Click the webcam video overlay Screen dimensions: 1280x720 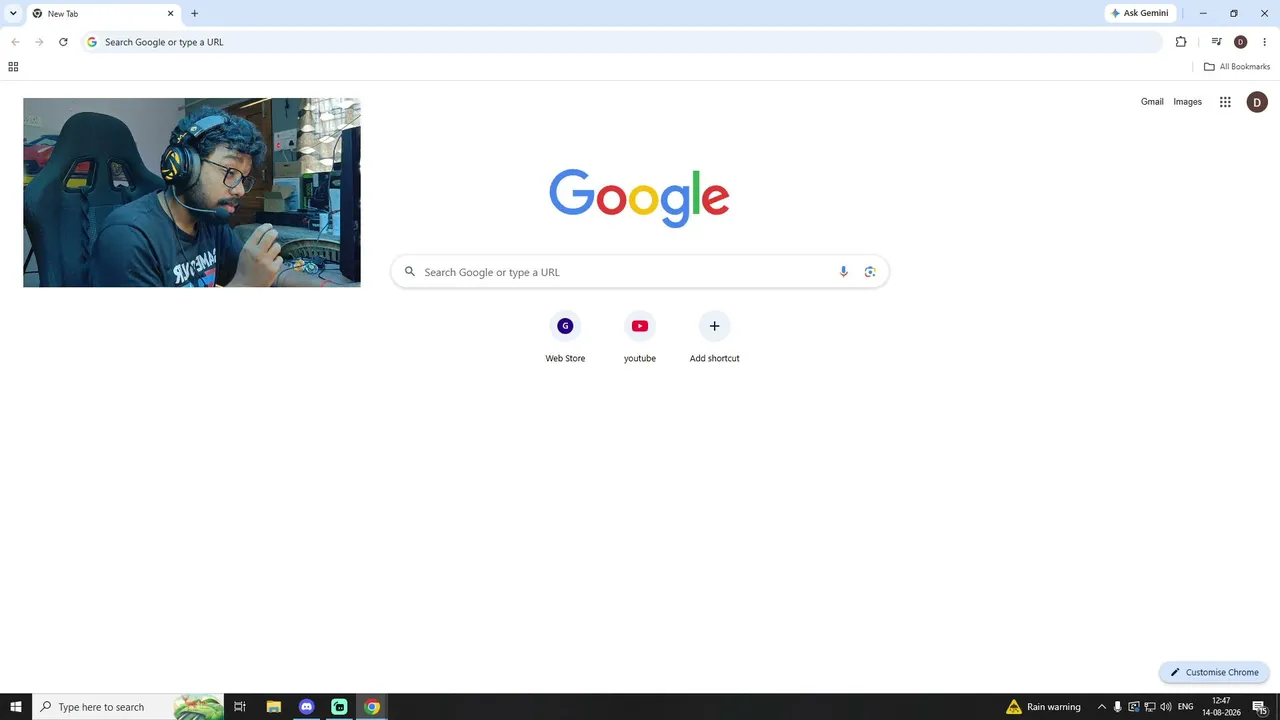coord(192,192)
